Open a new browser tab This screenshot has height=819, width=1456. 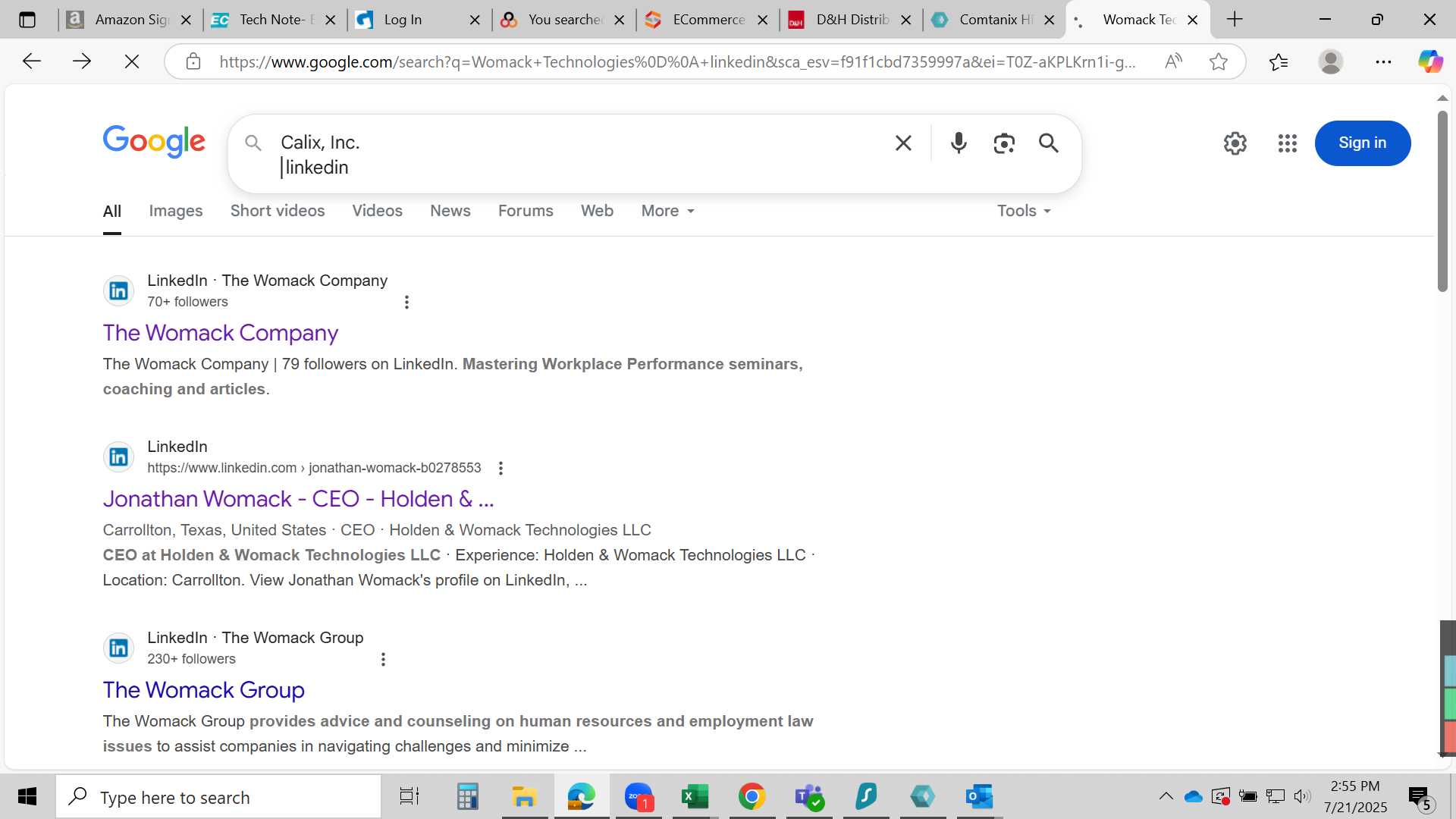[x=1235, y=20]
